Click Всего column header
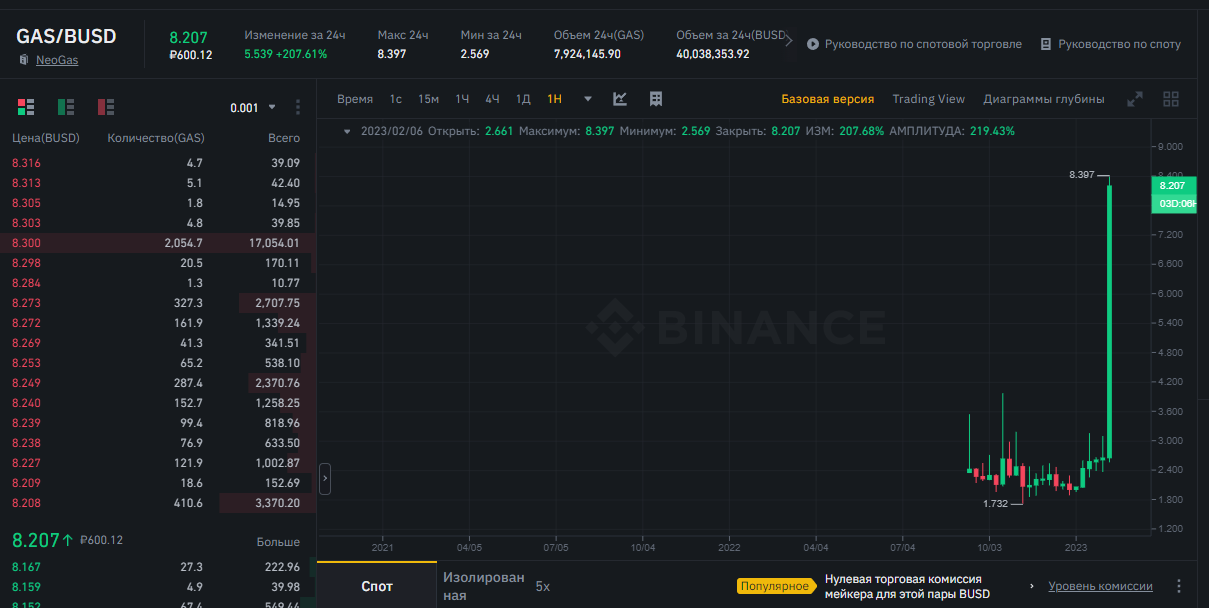Screen dimensions: 1209x608 coord(284,138)
